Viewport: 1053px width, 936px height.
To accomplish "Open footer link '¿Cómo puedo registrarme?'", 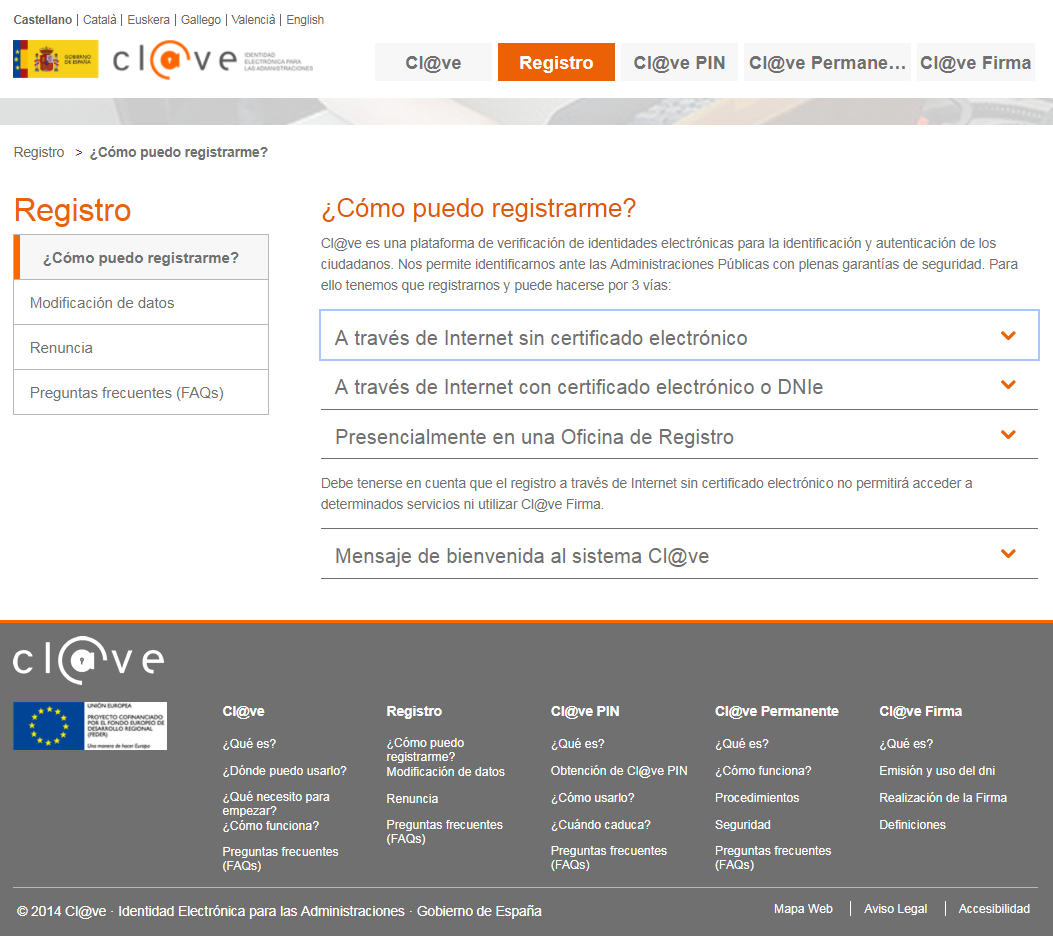I will point(425,749).
